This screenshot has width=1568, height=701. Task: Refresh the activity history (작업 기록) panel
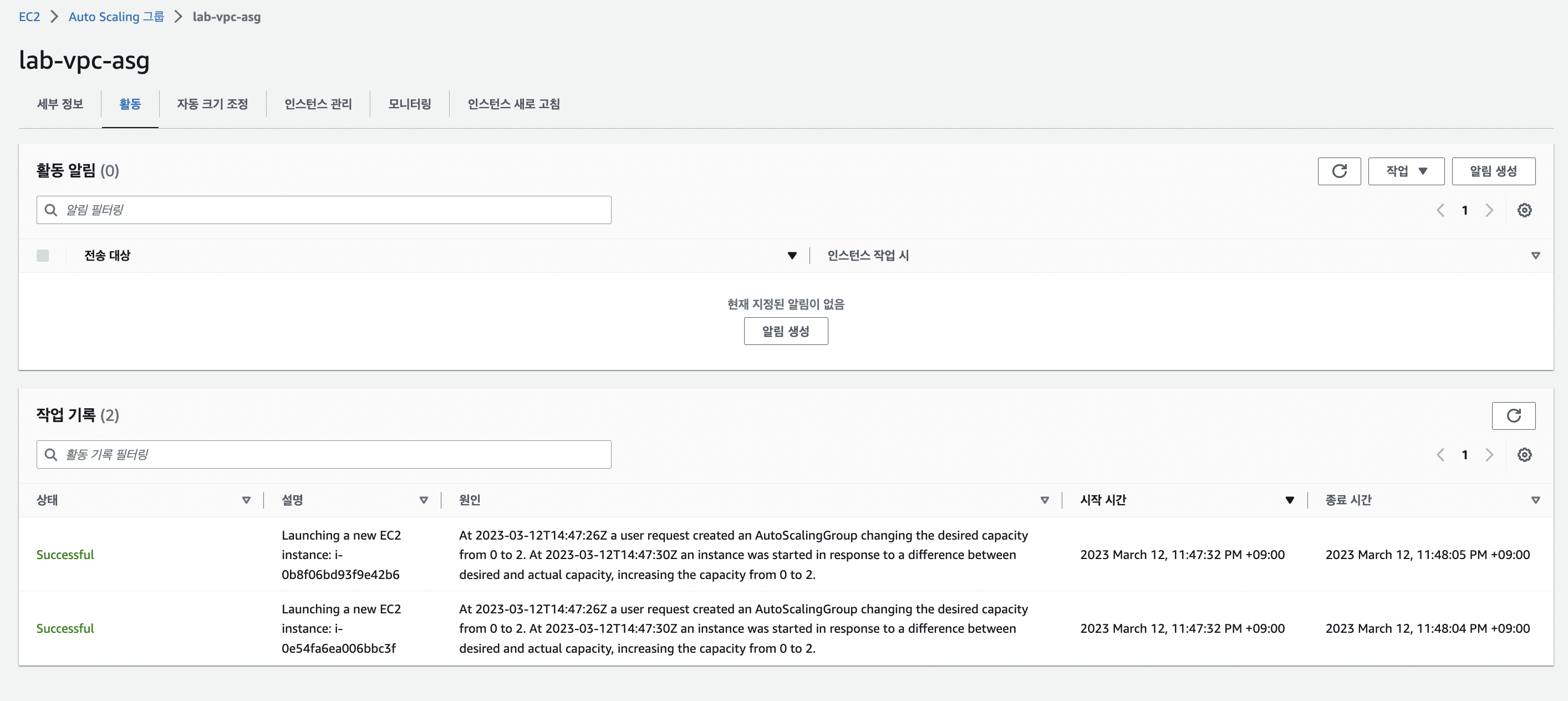click(1513, 415)
